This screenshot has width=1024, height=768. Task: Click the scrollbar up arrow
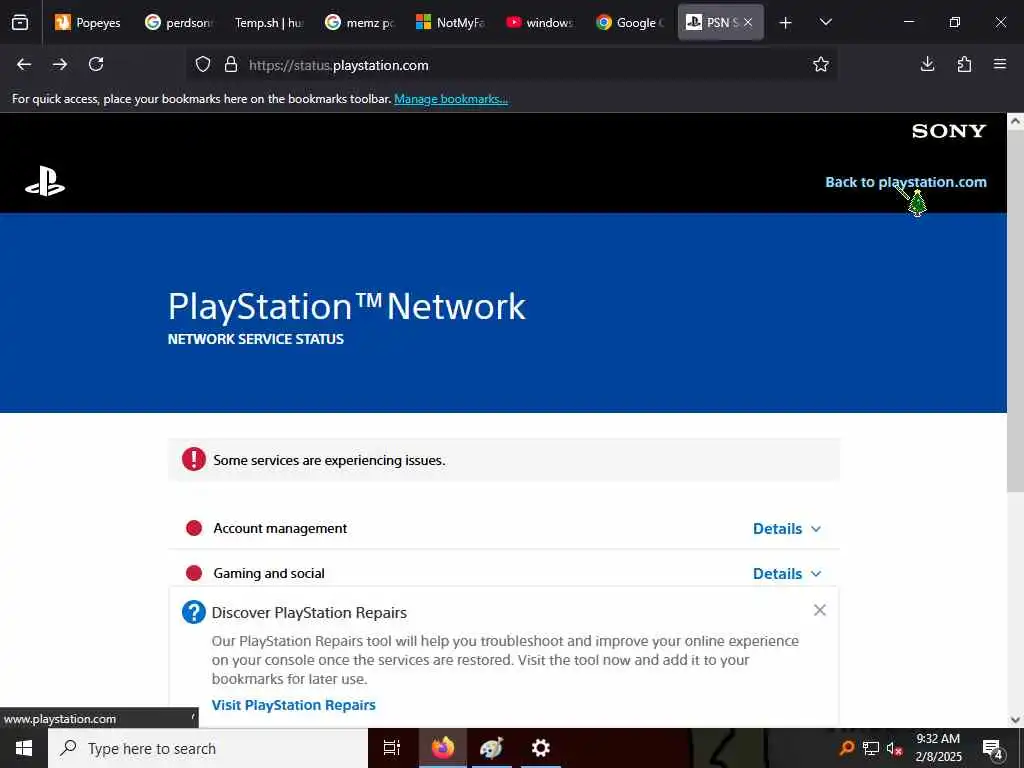tap(1016, 121)
